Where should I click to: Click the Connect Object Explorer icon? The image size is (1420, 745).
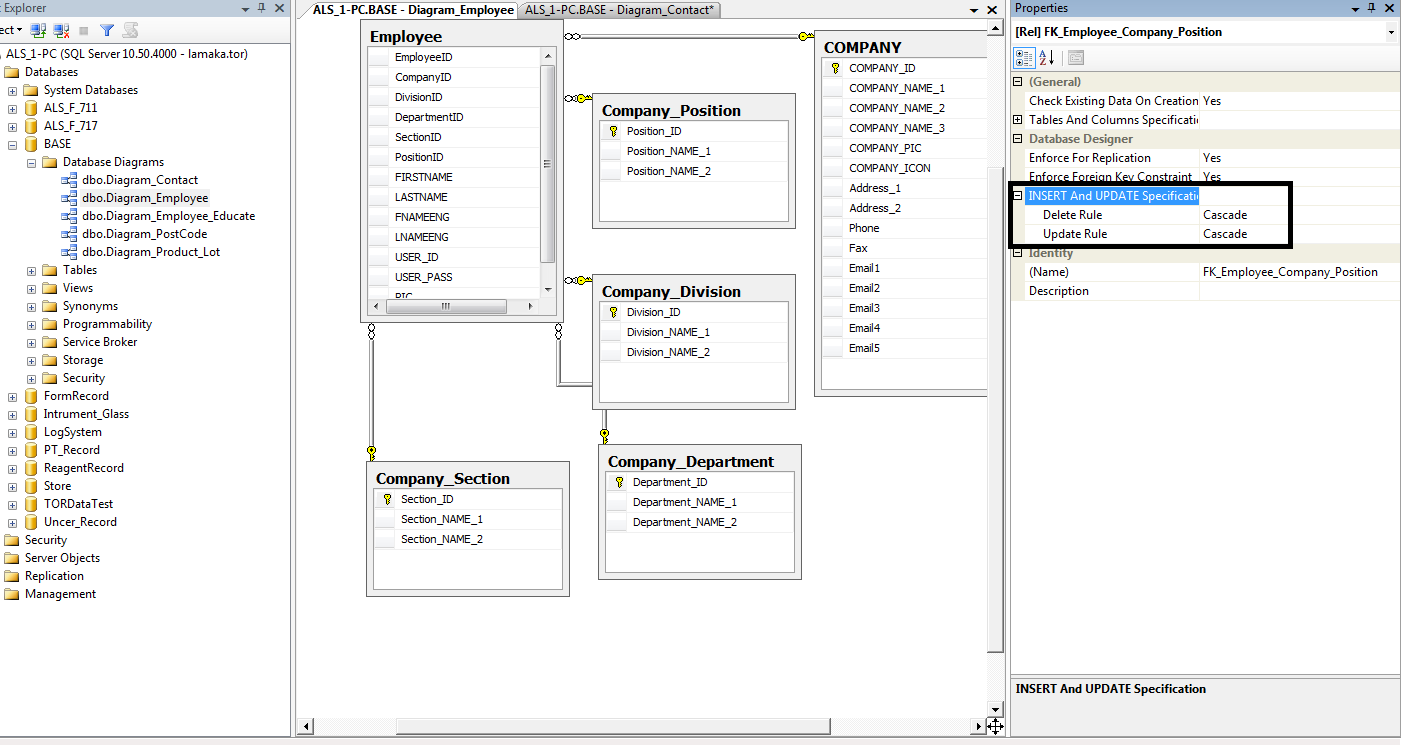(38, 31)
